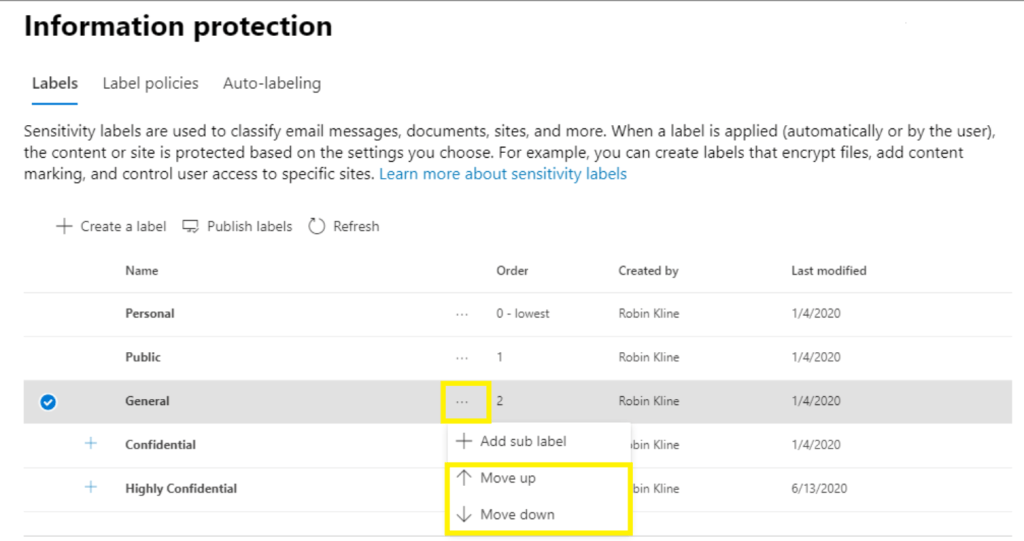1024x541 pixels.
Task: Select the Public label name
Action: [143, 357]
